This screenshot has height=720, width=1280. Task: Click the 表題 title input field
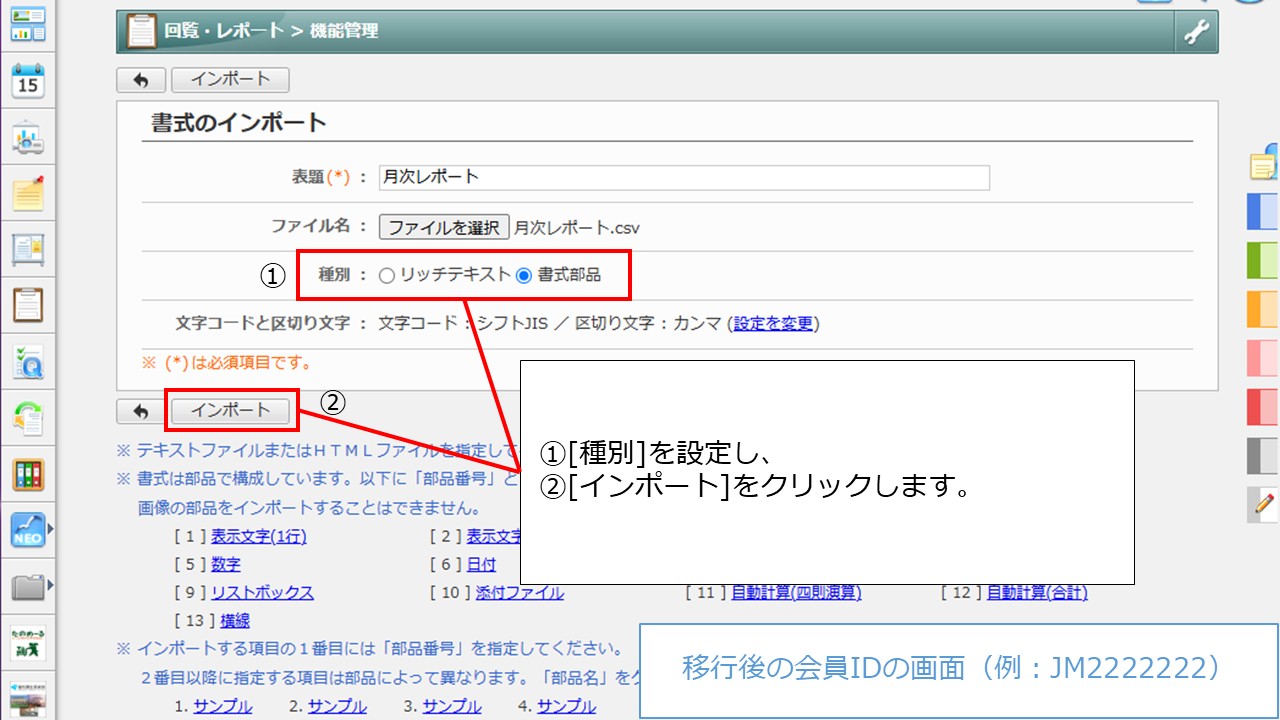[684, 177]
